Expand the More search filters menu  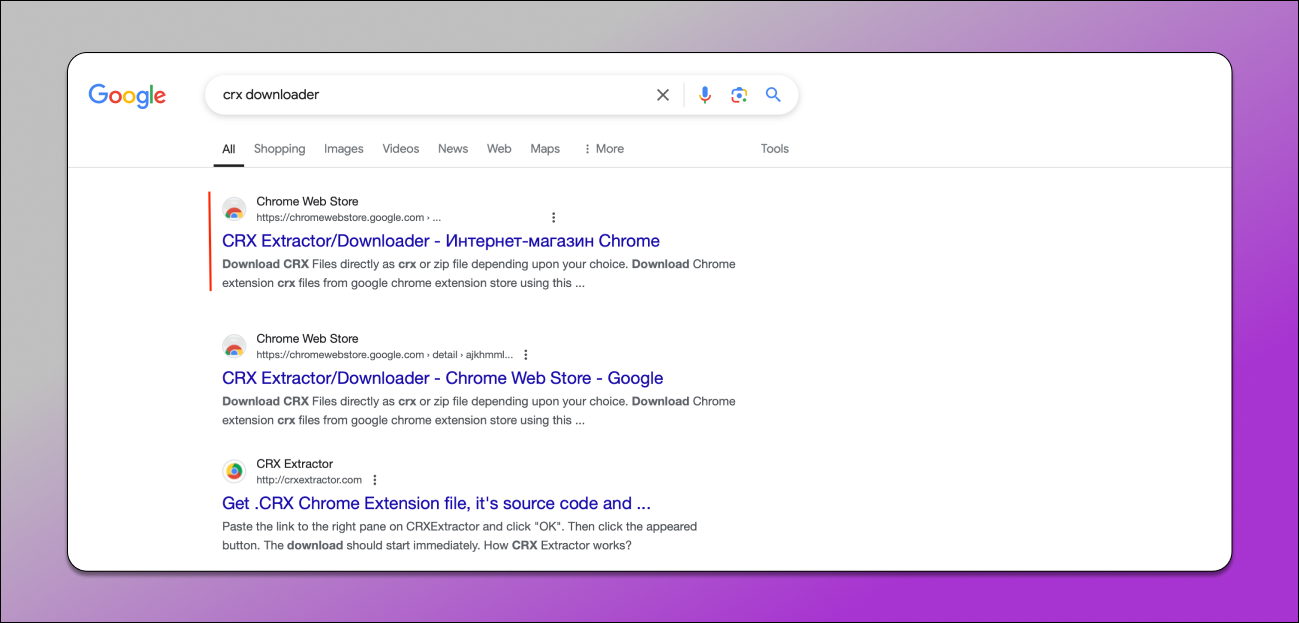[603, 149]
